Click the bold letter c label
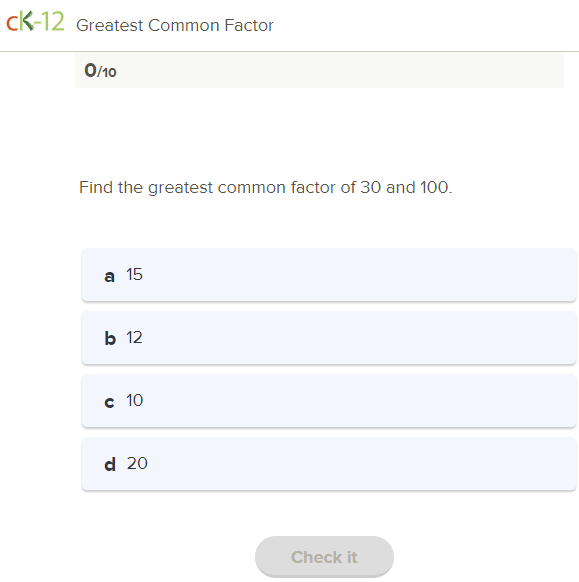Viewport: 579px width, 582px height. [109, 402]
